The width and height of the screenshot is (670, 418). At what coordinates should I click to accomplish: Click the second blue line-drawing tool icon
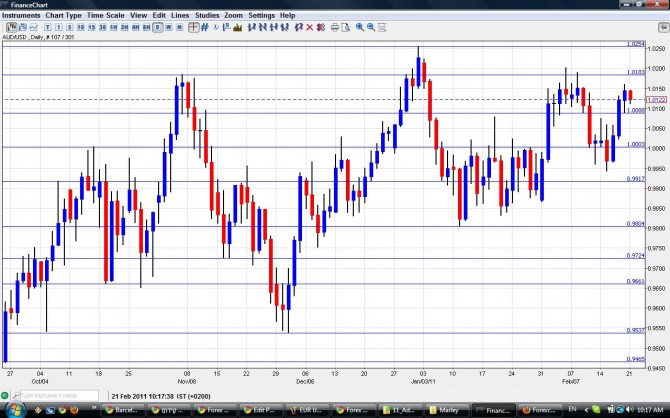click(263, 27)
